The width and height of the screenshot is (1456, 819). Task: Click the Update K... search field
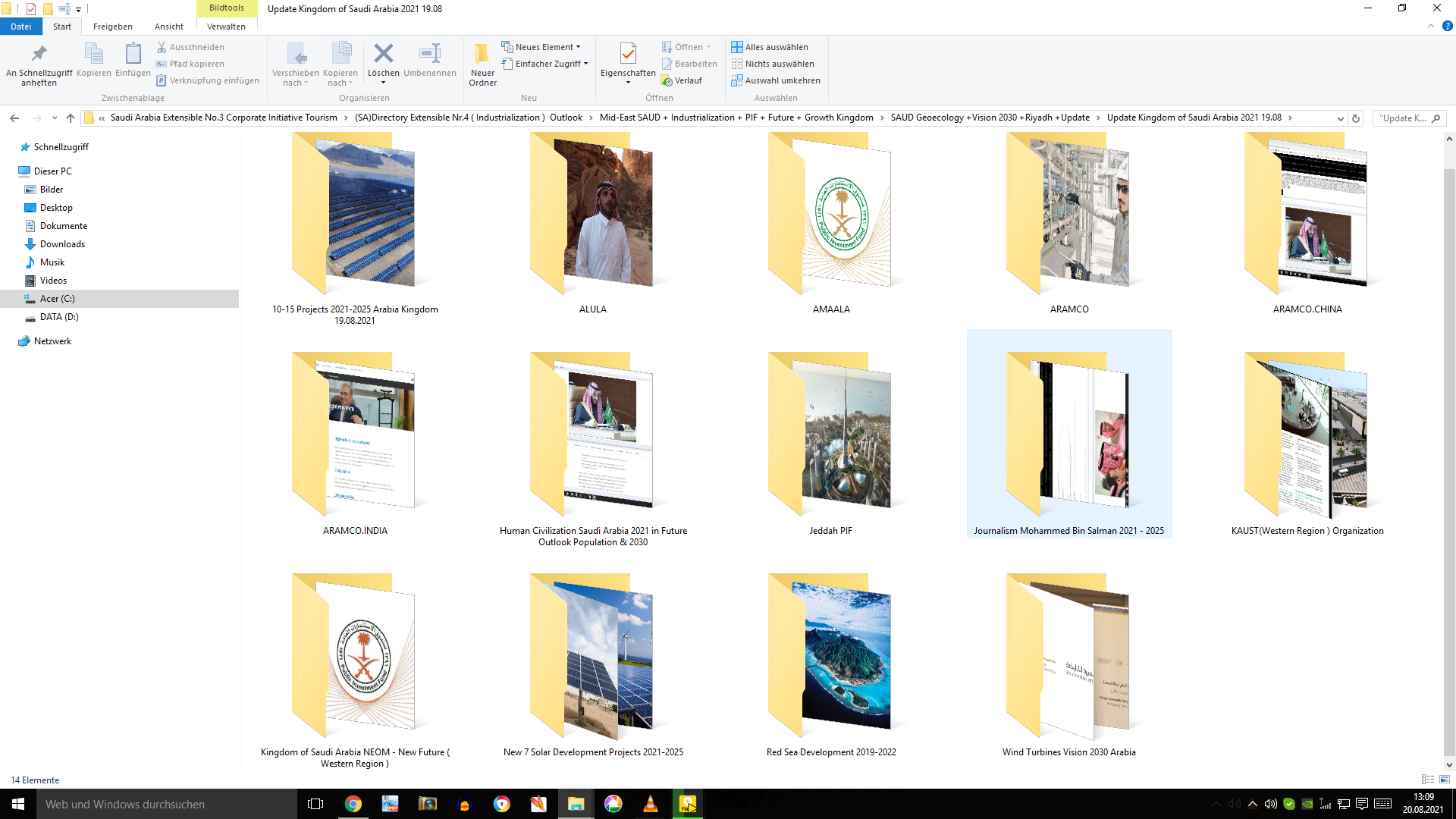point(1410,118)
